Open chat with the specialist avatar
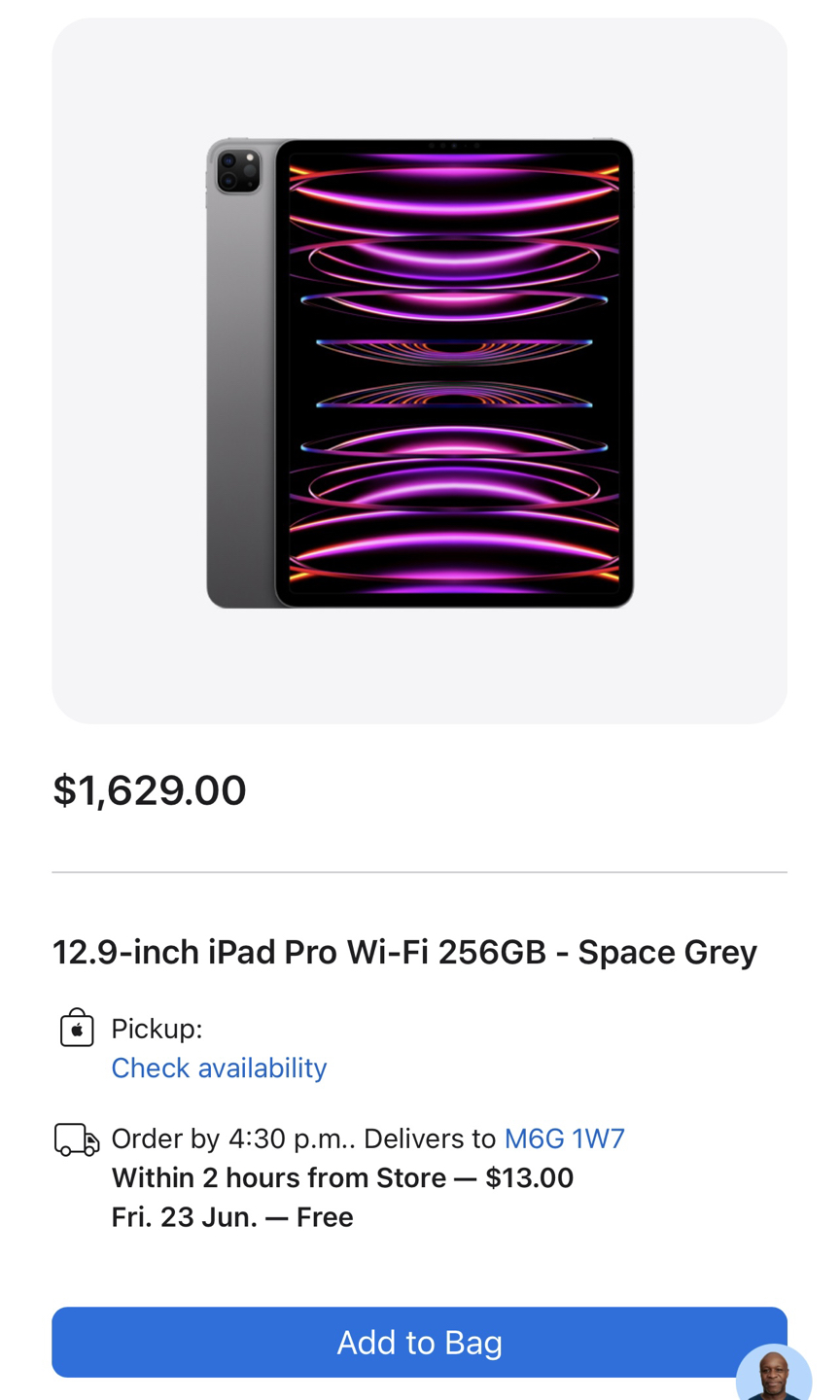This screenshot has width=840, height=1400. coord(774,1373)
